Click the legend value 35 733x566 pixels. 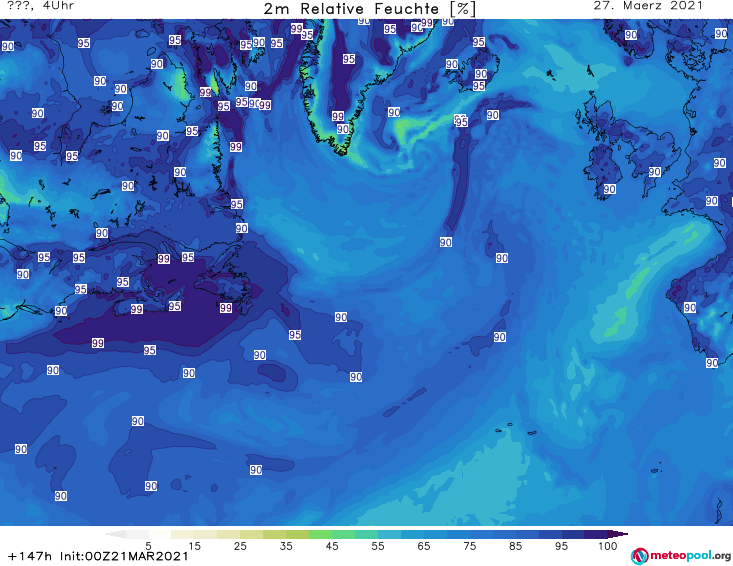pos(286,546)
